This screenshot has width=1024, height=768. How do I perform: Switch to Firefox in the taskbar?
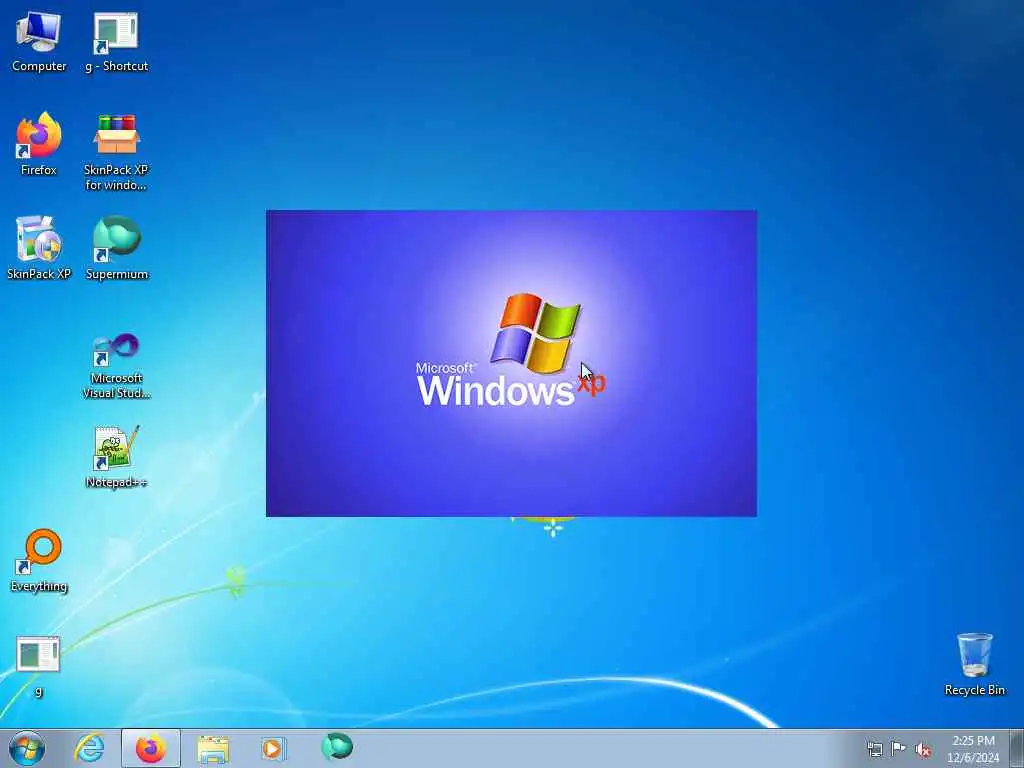151,748
